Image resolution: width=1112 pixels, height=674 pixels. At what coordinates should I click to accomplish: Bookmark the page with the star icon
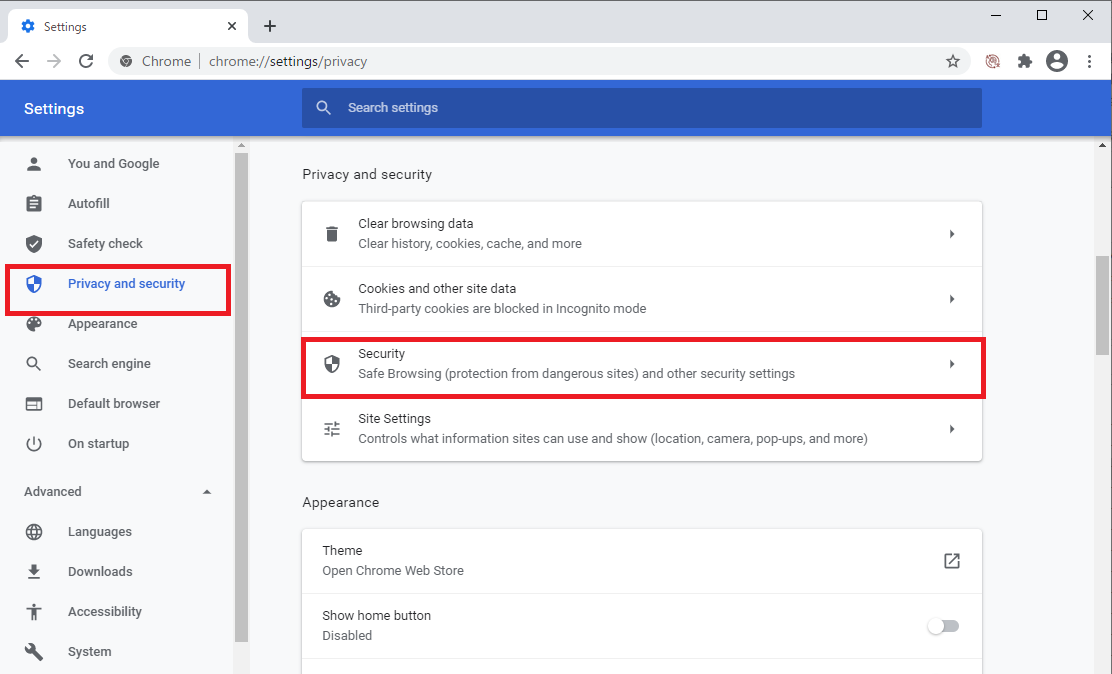coord(953,61)
